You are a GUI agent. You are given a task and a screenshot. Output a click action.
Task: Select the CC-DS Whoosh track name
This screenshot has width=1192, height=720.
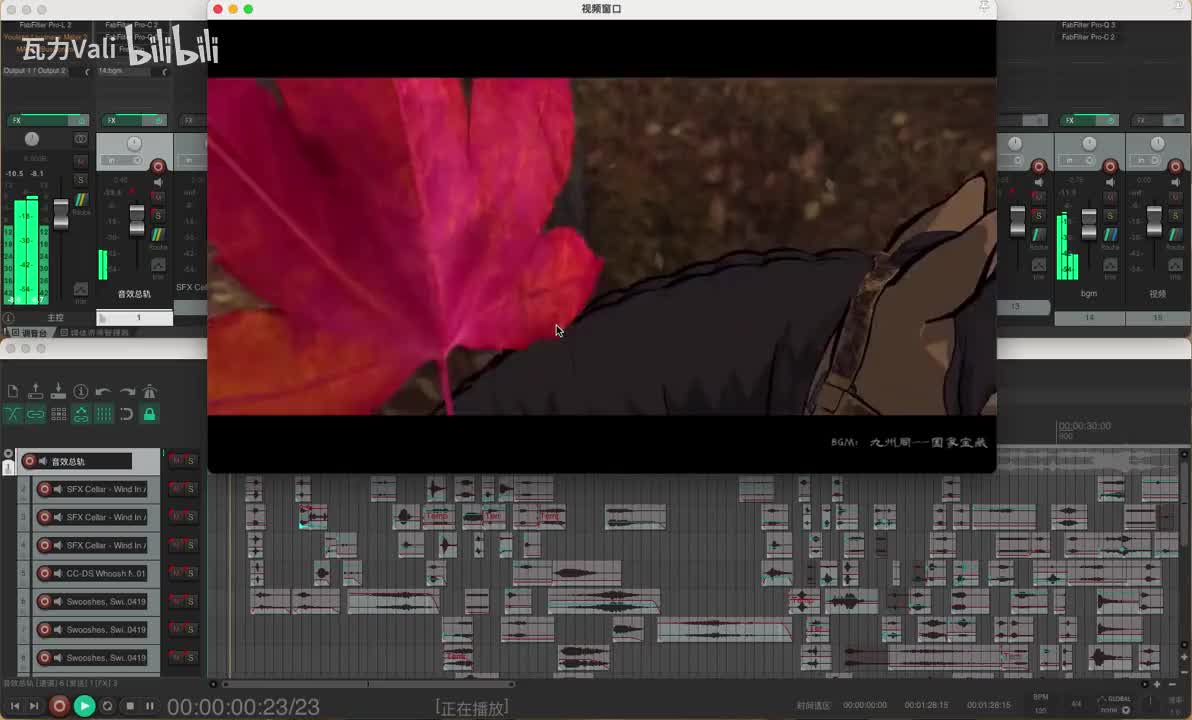(x=106, y=573)
